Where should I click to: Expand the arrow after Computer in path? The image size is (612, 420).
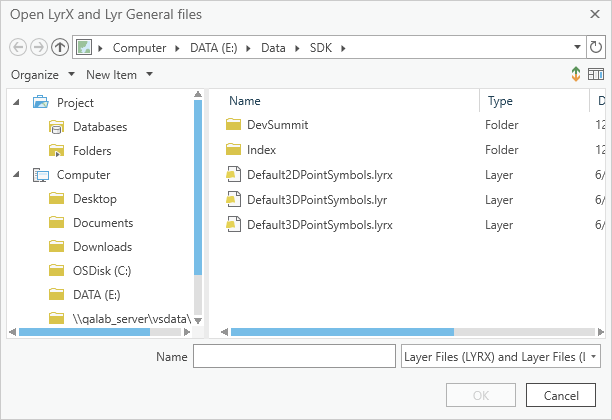pos(178,48)
